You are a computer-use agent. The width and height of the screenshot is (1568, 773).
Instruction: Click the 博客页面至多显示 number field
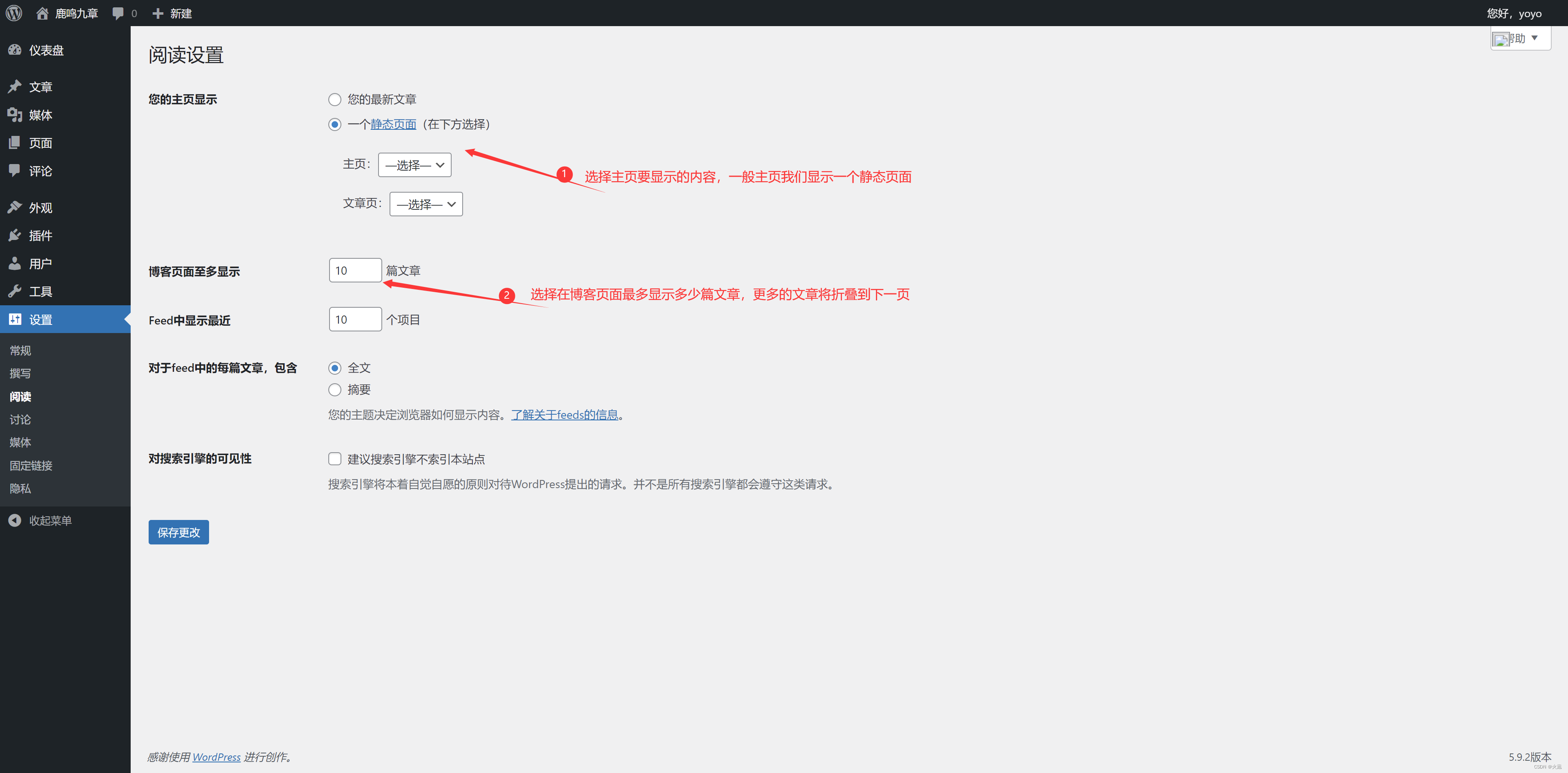(356, 271)
